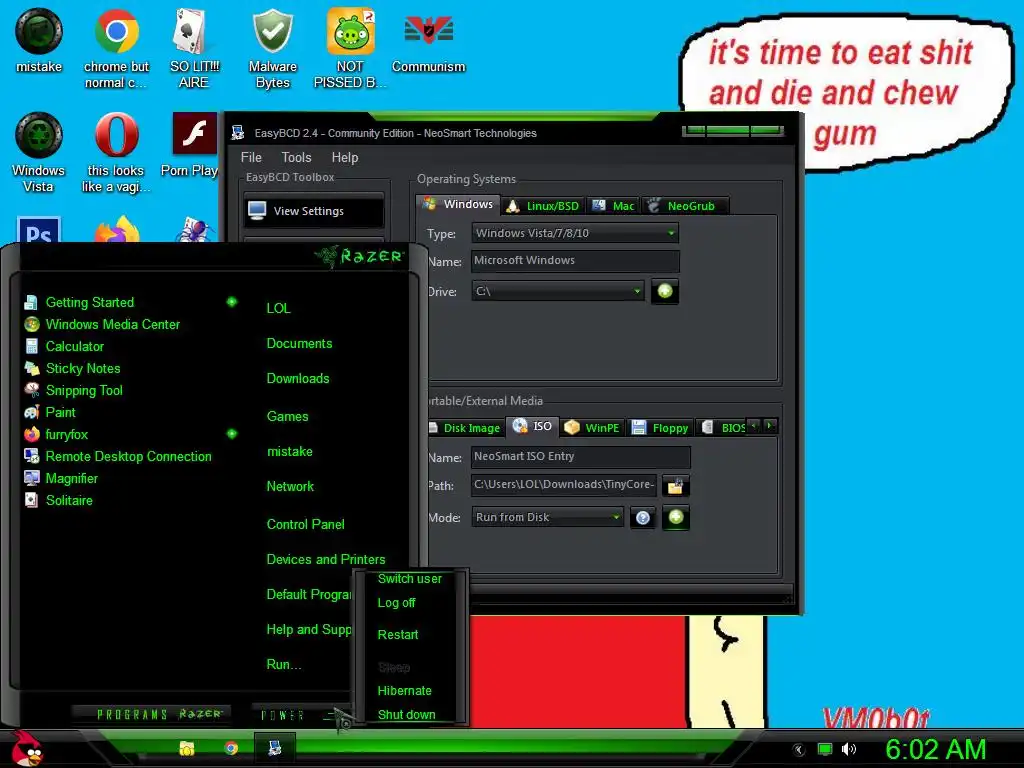The image size is (1024, 768).
Task: Expand Getting Started jump list arrow
Action: pyautogui.click(x=232, y=302)
